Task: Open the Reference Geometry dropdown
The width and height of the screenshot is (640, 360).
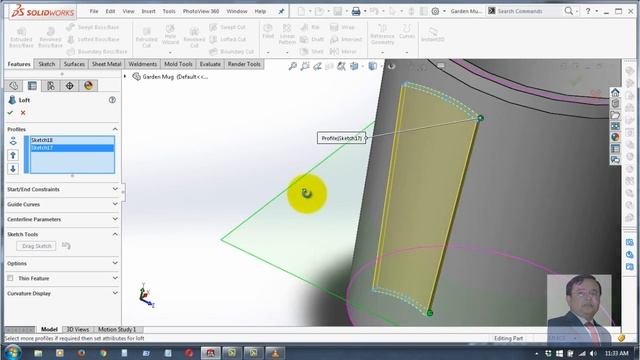Action: (382, 53)
